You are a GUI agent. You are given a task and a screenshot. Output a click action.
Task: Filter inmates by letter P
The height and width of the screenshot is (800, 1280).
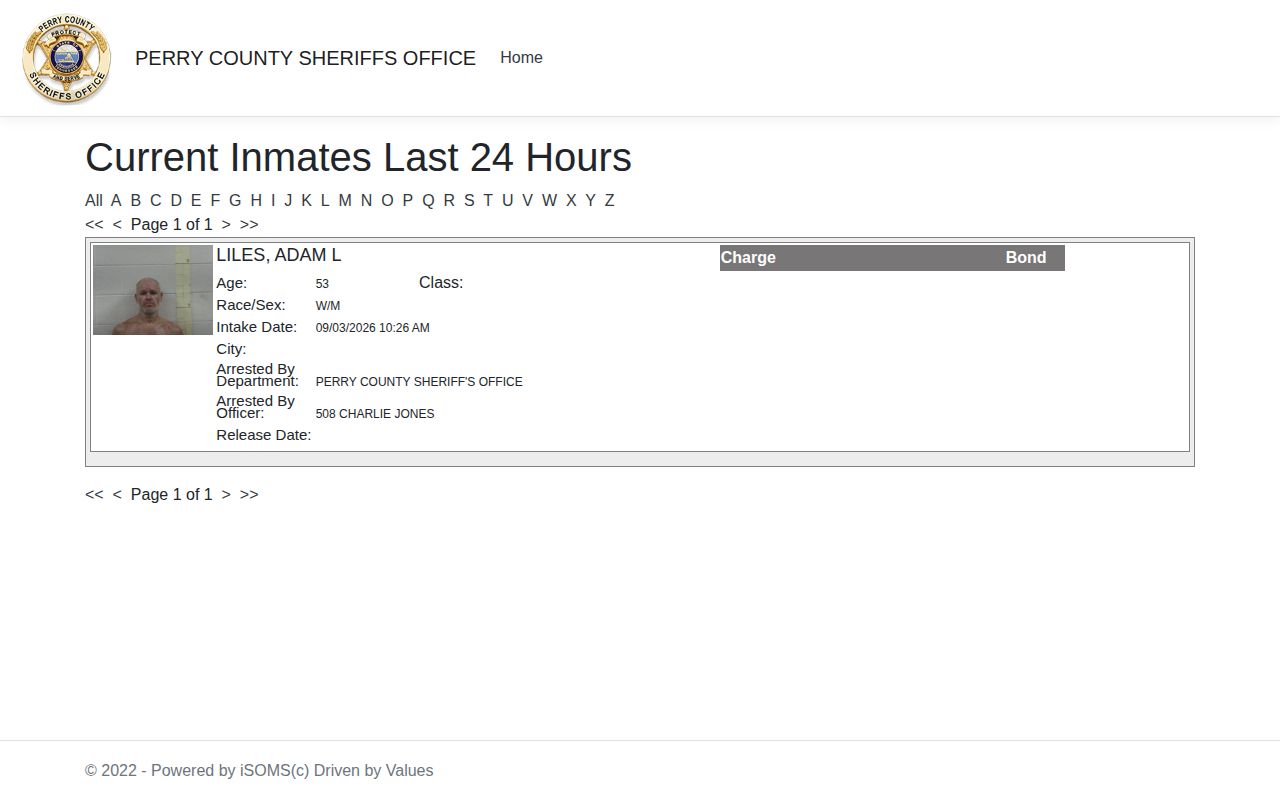coord(408,200)
